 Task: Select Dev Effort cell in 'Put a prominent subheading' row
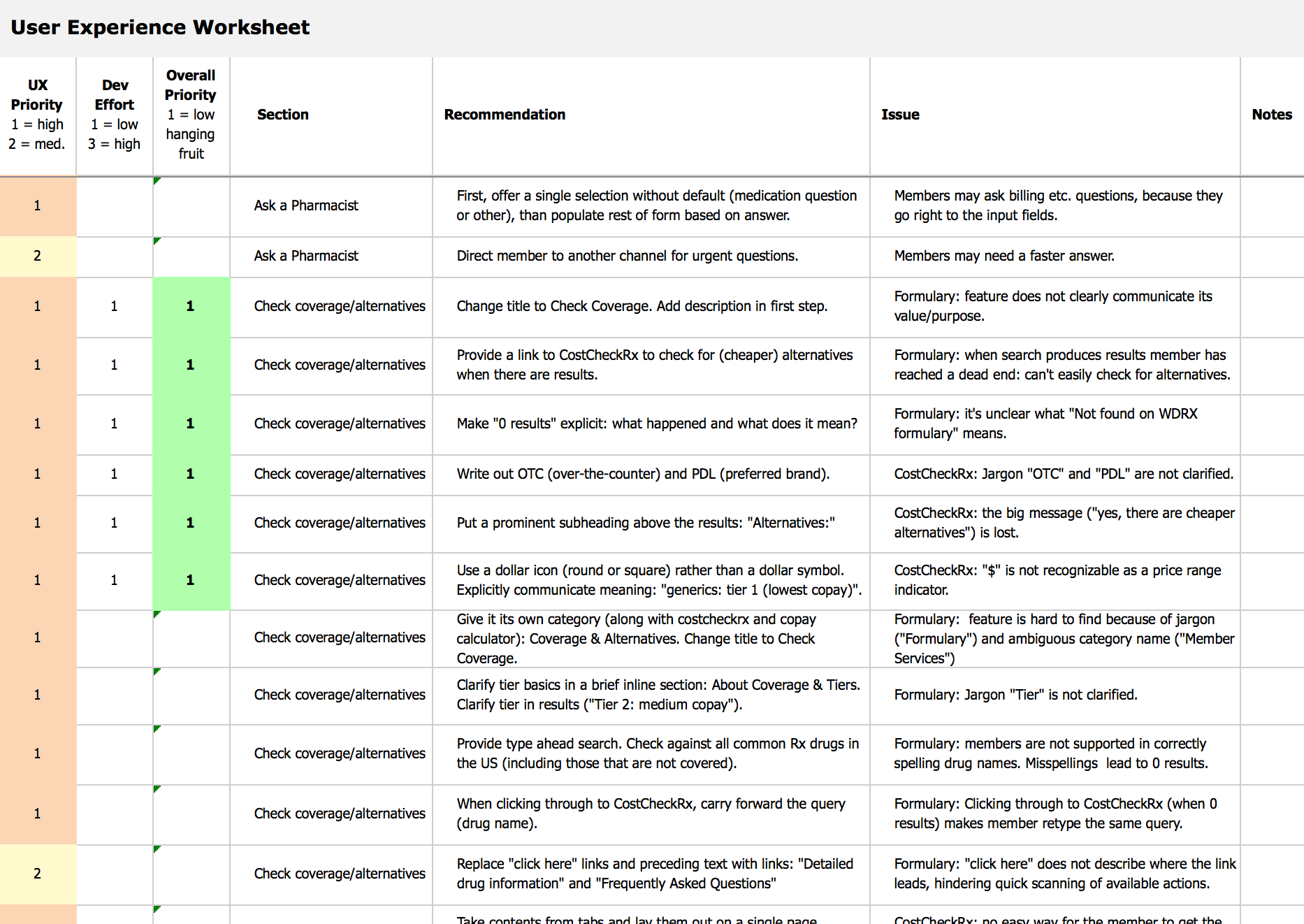[115, 523]
